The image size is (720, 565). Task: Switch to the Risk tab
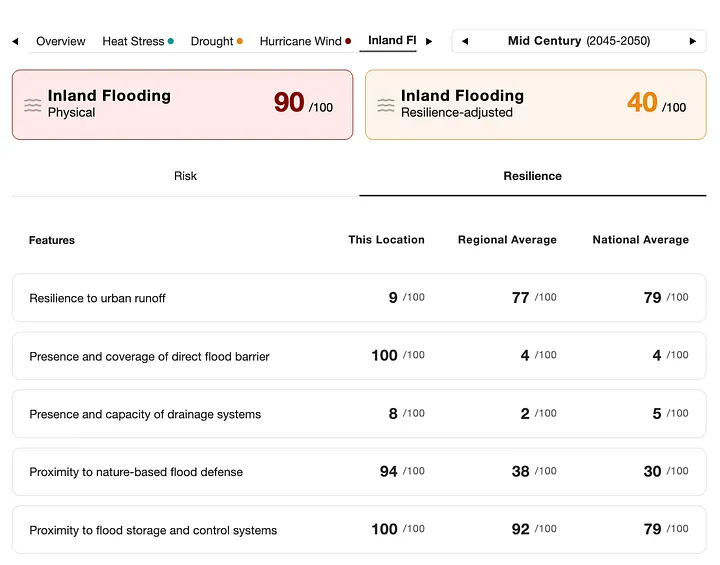pyautogui.click(x=186, y=176)
